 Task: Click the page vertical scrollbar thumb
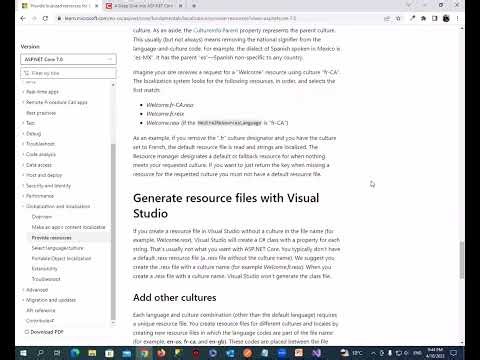pos(462,260)
